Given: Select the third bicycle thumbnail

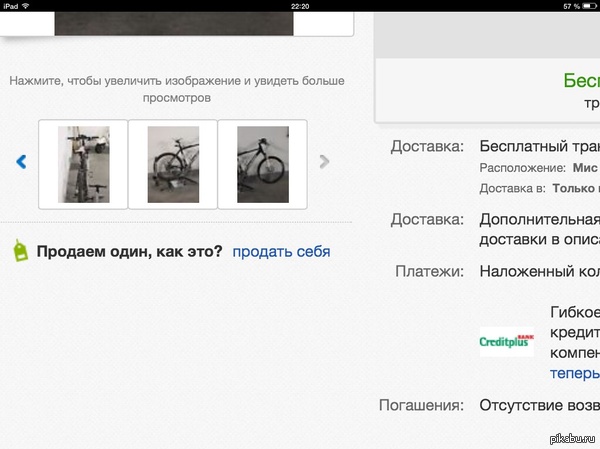Looking at the screenshot, I should click(x=262, y=164).
